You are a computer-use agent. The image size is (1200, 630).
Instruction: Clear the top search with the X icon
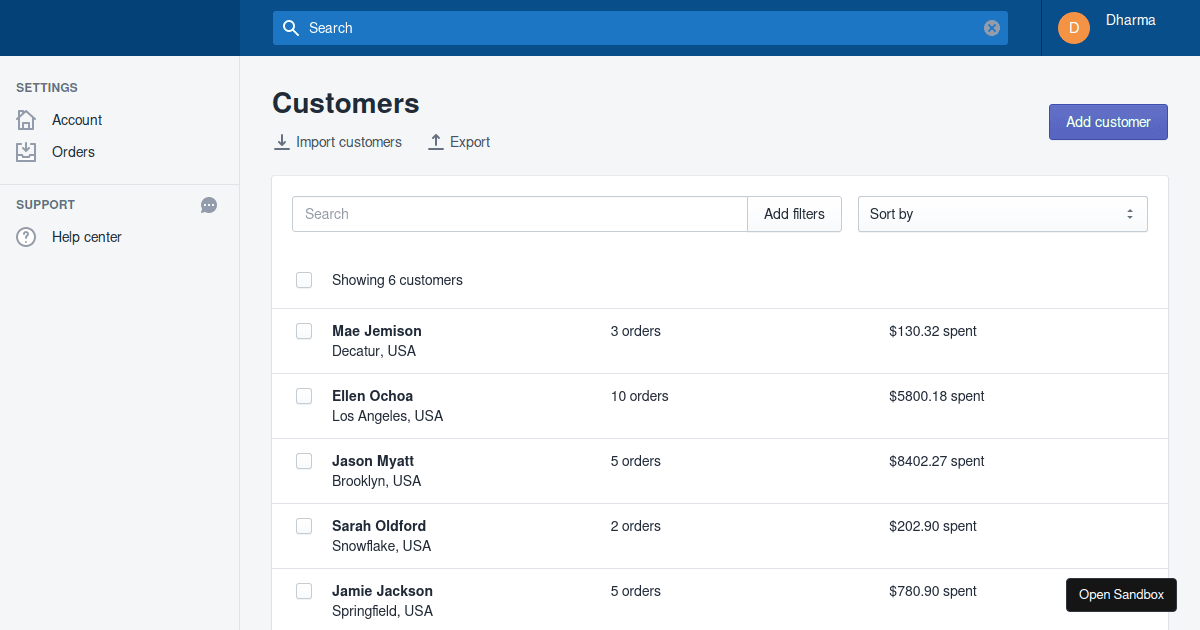[992, 28]
